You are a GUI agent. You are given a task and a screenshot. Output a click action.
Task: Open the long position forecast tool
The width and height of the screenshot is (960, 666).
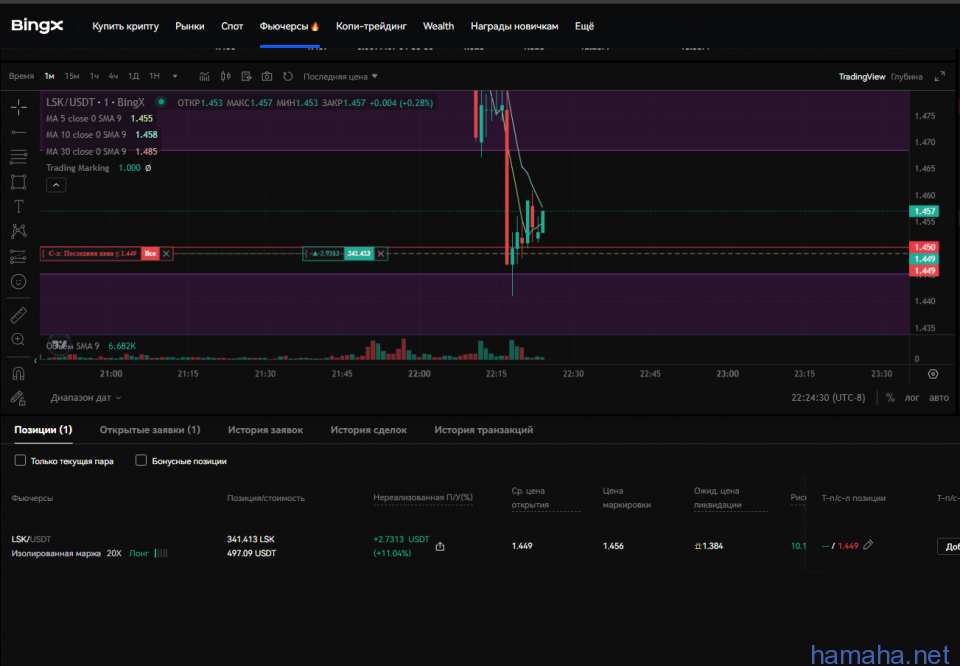pyautogui.click(x=18, y=256)
